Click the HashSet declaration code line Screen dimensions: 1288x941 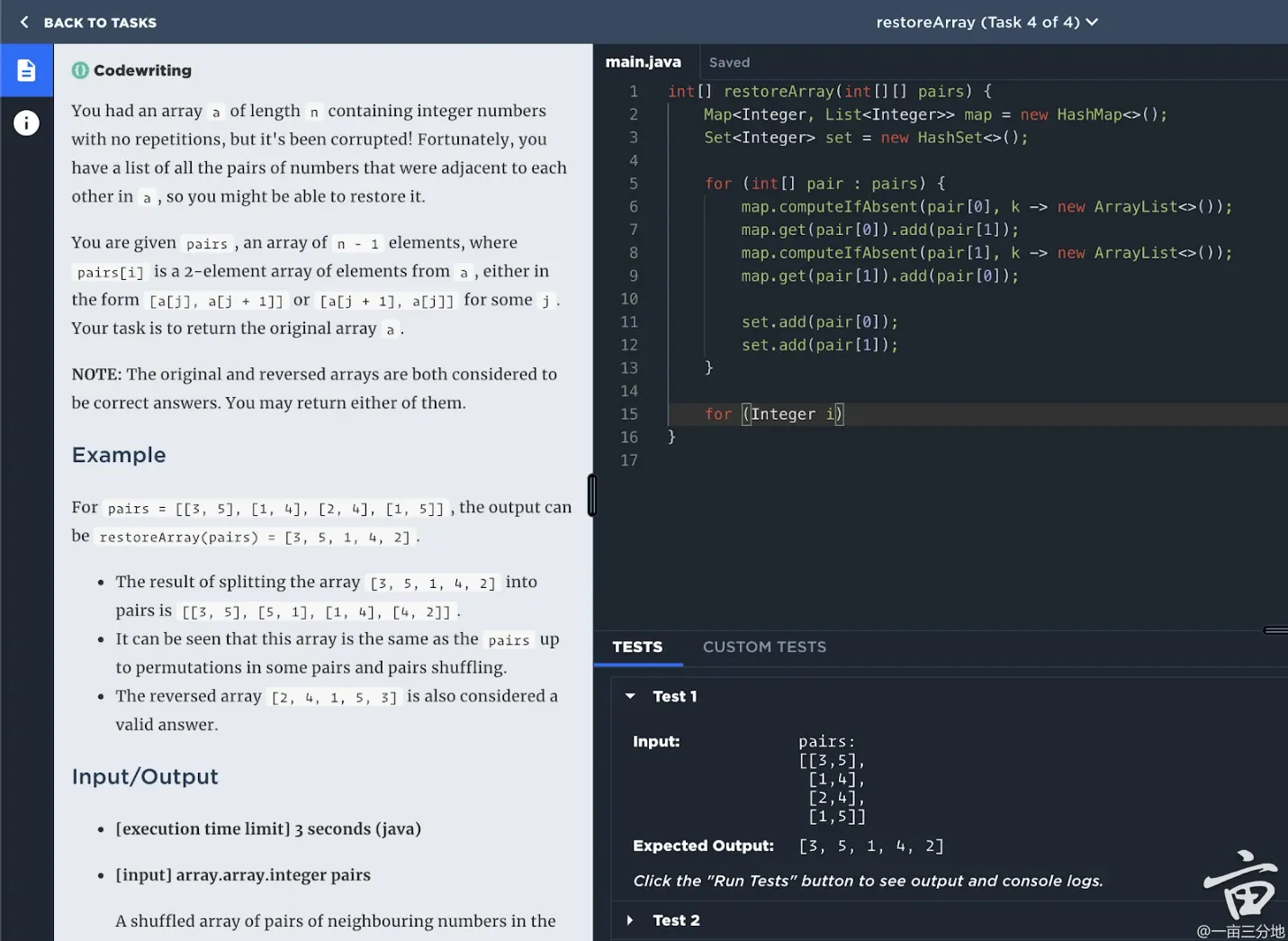866,138
